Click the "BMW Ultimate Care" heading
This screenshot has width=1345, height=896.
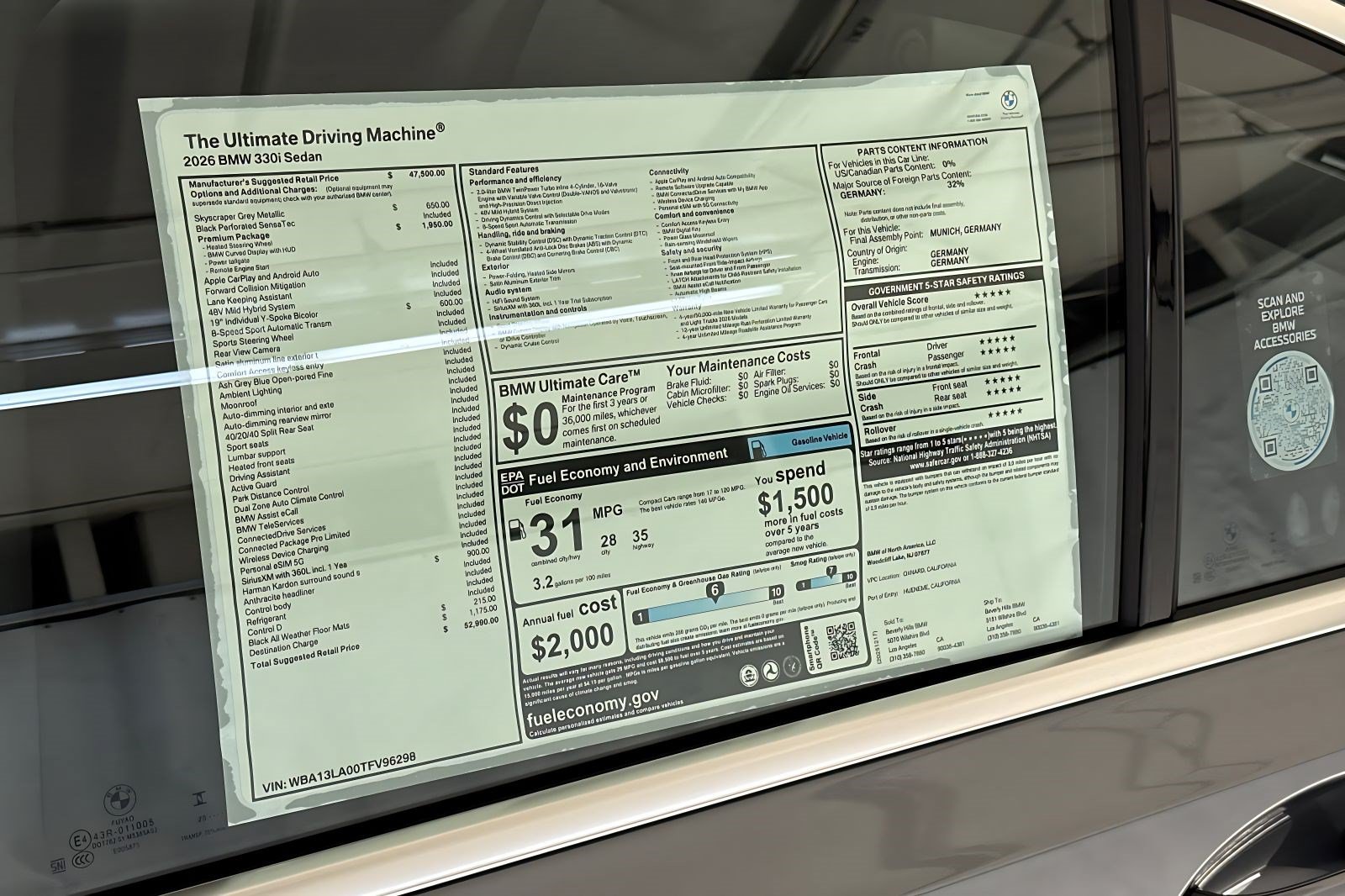click(x=569, y=382)
